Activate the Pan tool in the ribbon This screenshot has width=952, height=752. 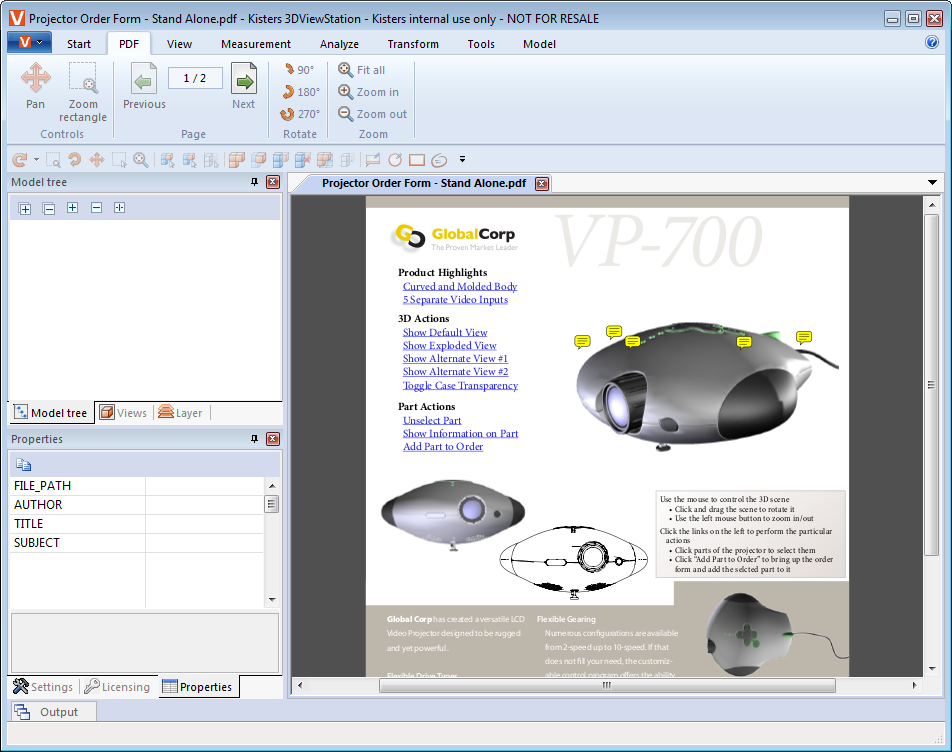click(36, 86)
